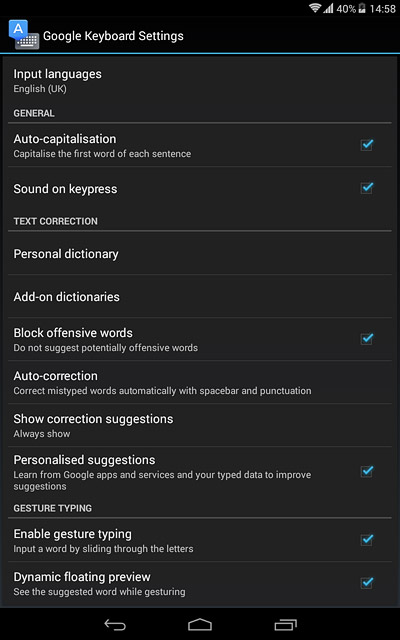Untick the Personalised suggestions checkbox
The width and height of the screenshot is (400, 640).
[x=367, y=472]
